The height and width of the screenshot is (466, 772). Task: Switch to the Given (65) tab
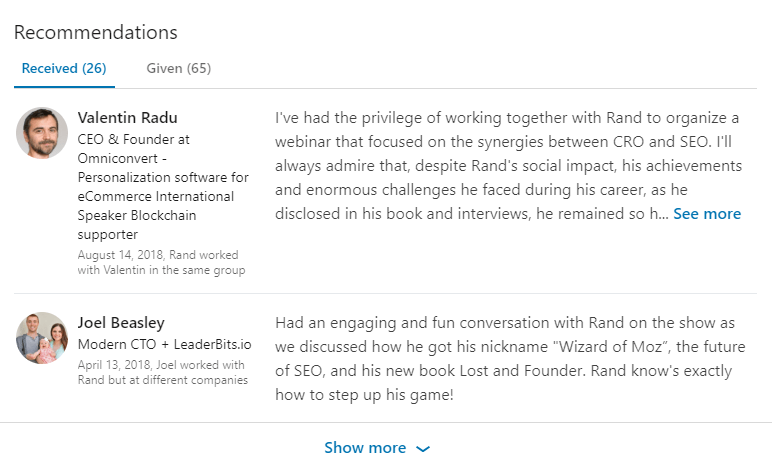[x=179, y=68]
